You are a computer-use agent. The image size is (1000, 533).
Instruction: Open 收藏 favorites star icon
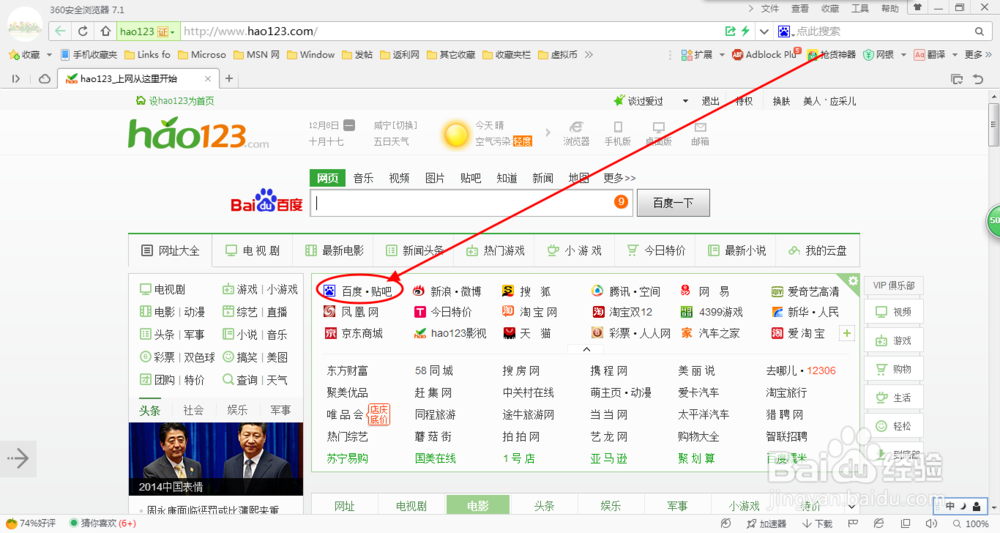13,55
